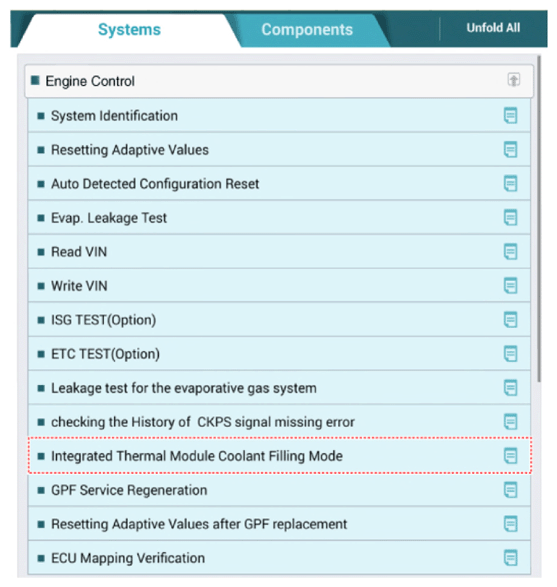Click document icon for ECU Mapping Verification
557x587 pixels.
[510, 558]
